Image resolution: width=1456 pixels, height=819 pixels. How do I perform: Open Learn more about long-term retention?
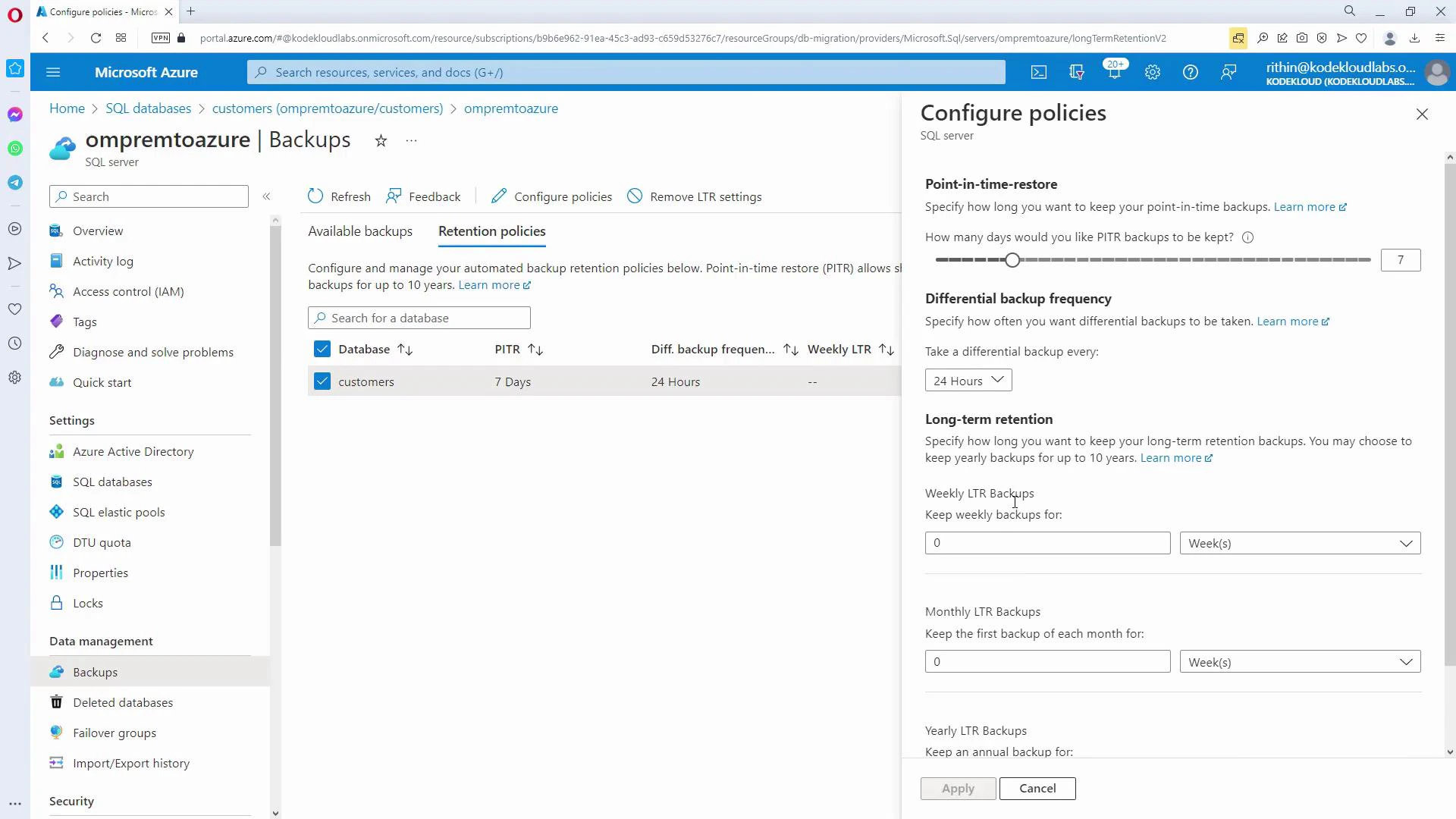(1171, 458)
